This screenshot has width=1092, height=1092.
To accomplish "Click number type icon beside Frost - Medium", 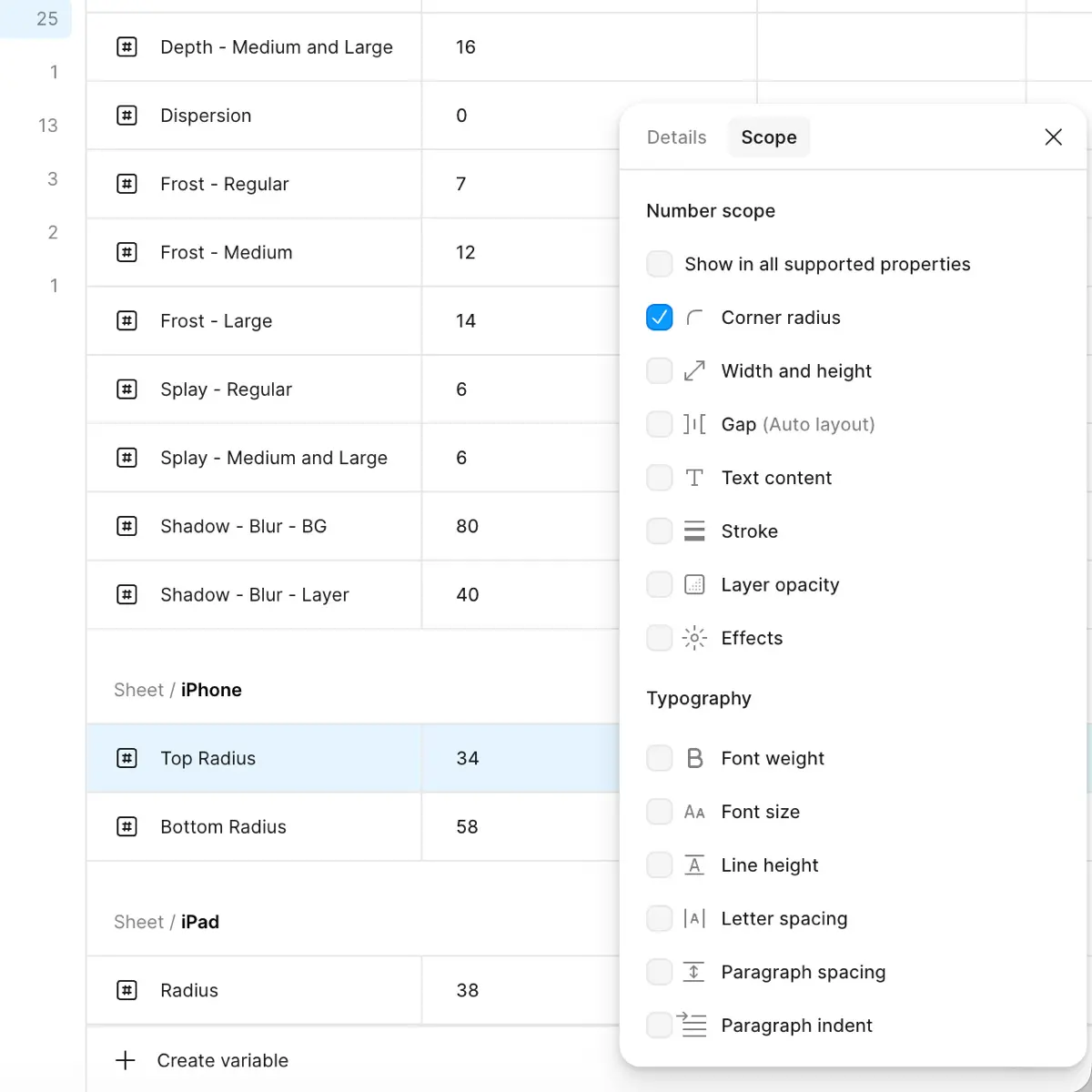I will click(127, 252).
